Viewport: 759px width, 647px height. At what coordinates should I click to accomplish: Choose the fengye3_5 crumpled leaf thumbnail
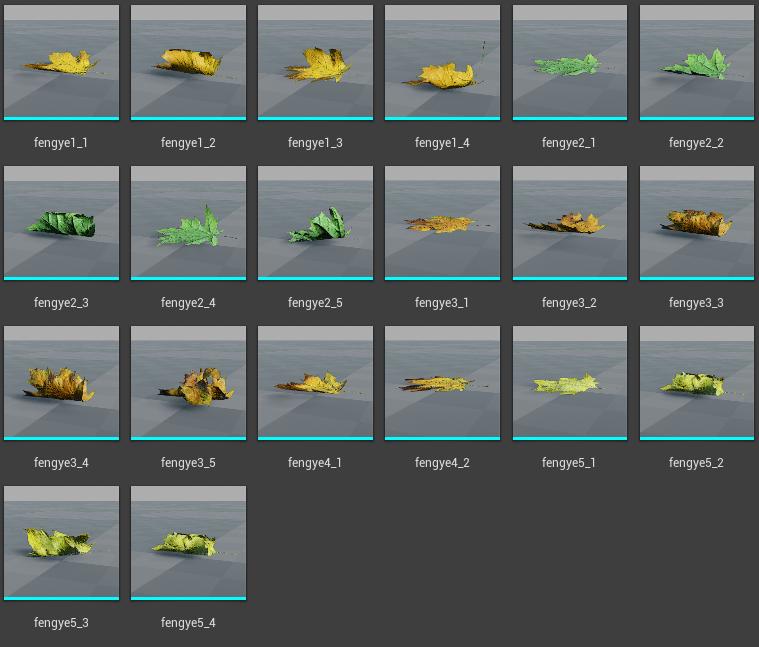(188, 383)
